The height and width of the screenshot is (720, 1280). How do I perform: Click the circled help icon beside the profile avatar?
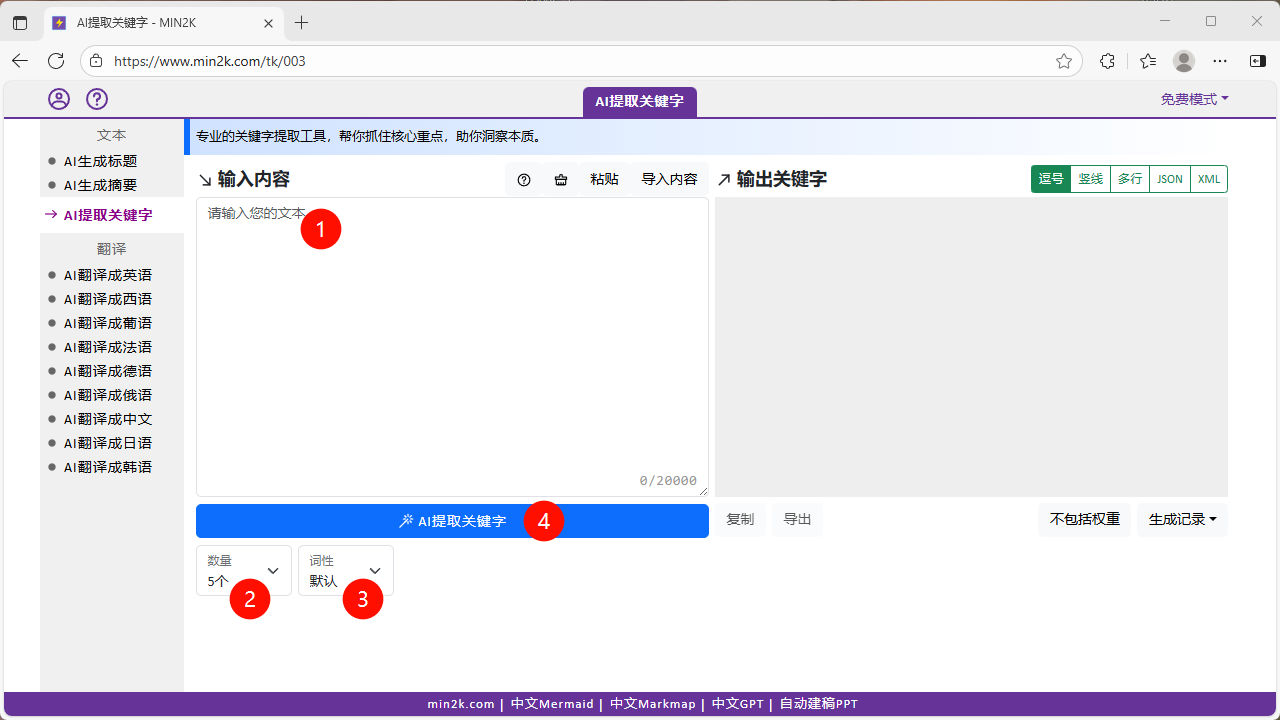click(x=96, y=99)
